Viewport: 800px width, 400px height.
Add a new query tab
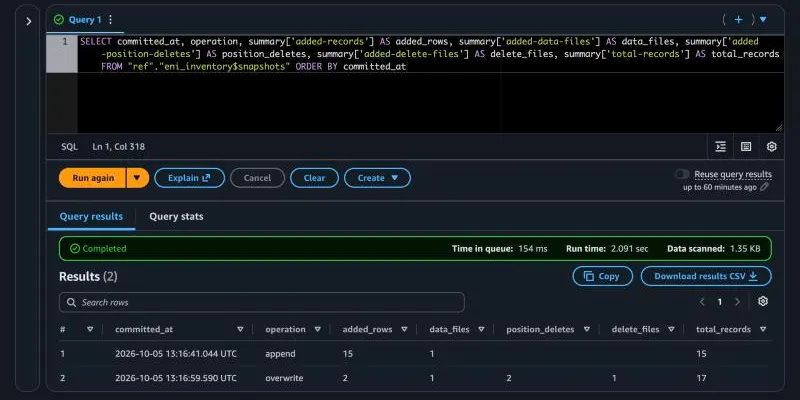point(738,20)
